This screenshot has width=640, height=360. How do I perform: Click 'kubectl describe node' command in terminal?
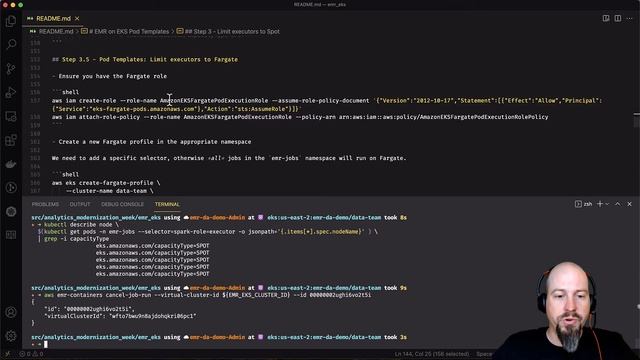click(x=81, y=224)
